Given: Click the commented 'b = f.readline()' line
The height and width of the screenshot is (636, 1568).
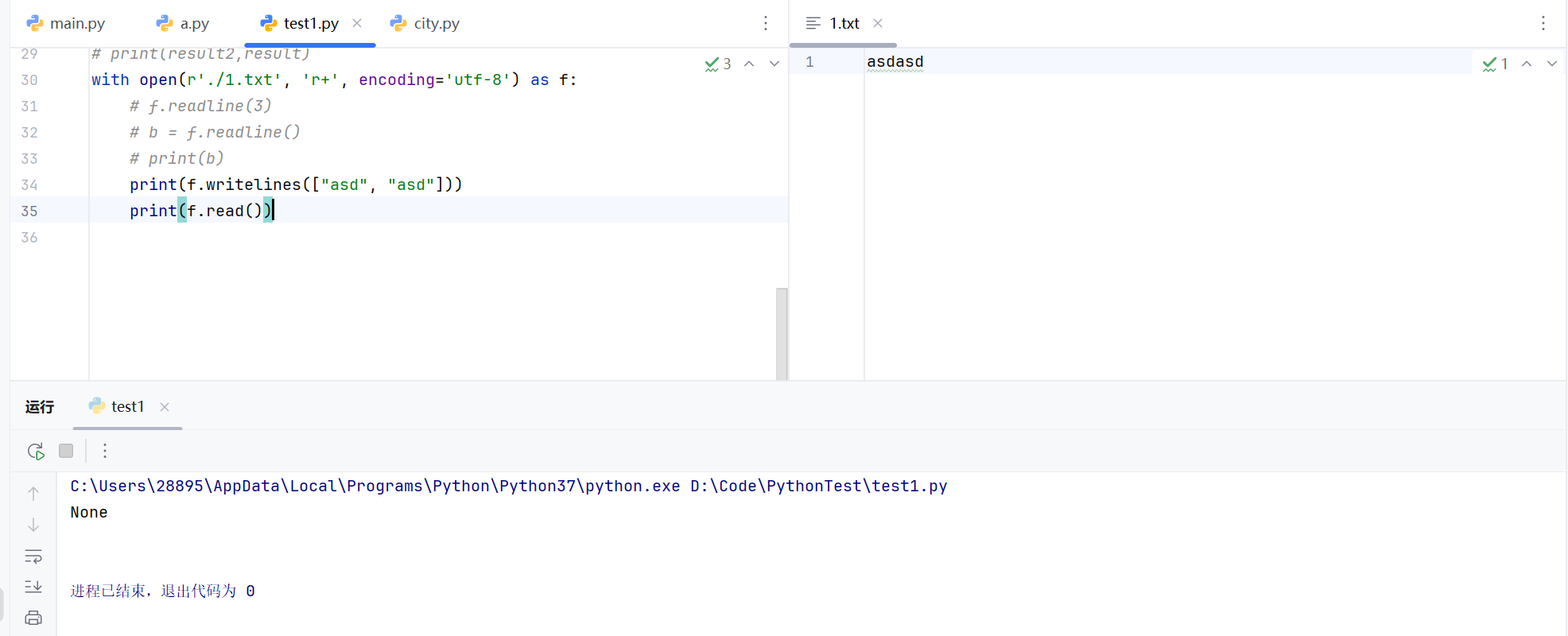Looking at the screenshot, I should coord(215,132).
